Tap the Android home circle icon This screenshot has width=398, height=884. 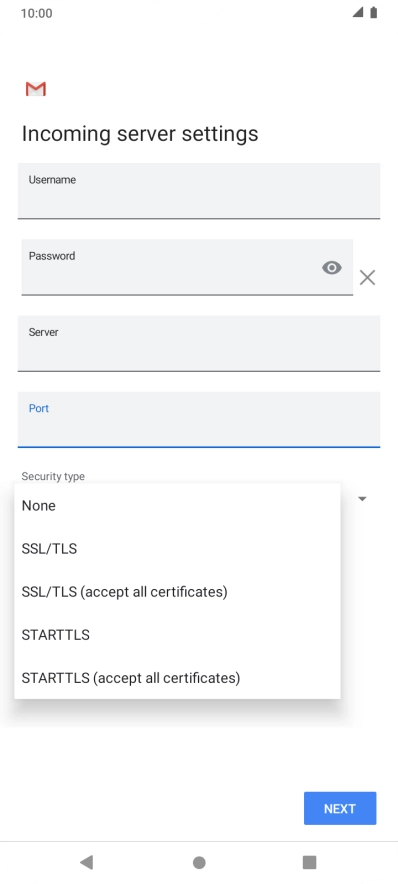click(x=199, y=862)
